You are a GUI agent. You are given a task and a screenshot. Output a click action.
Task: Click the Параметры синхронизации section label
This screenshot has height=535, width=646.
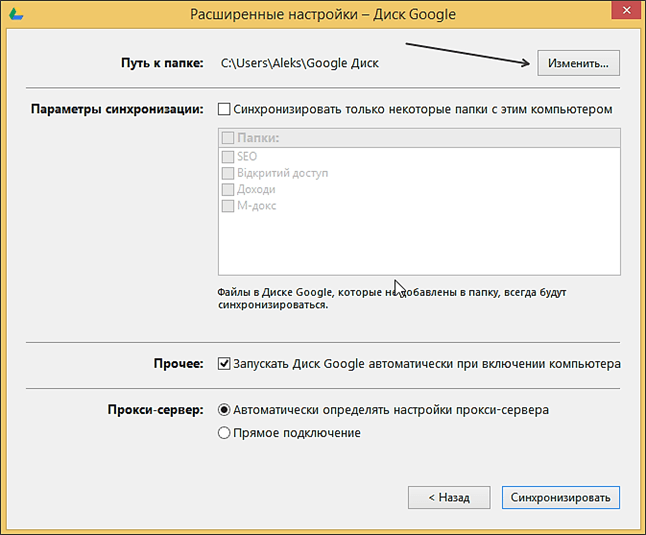pos(118,108)
